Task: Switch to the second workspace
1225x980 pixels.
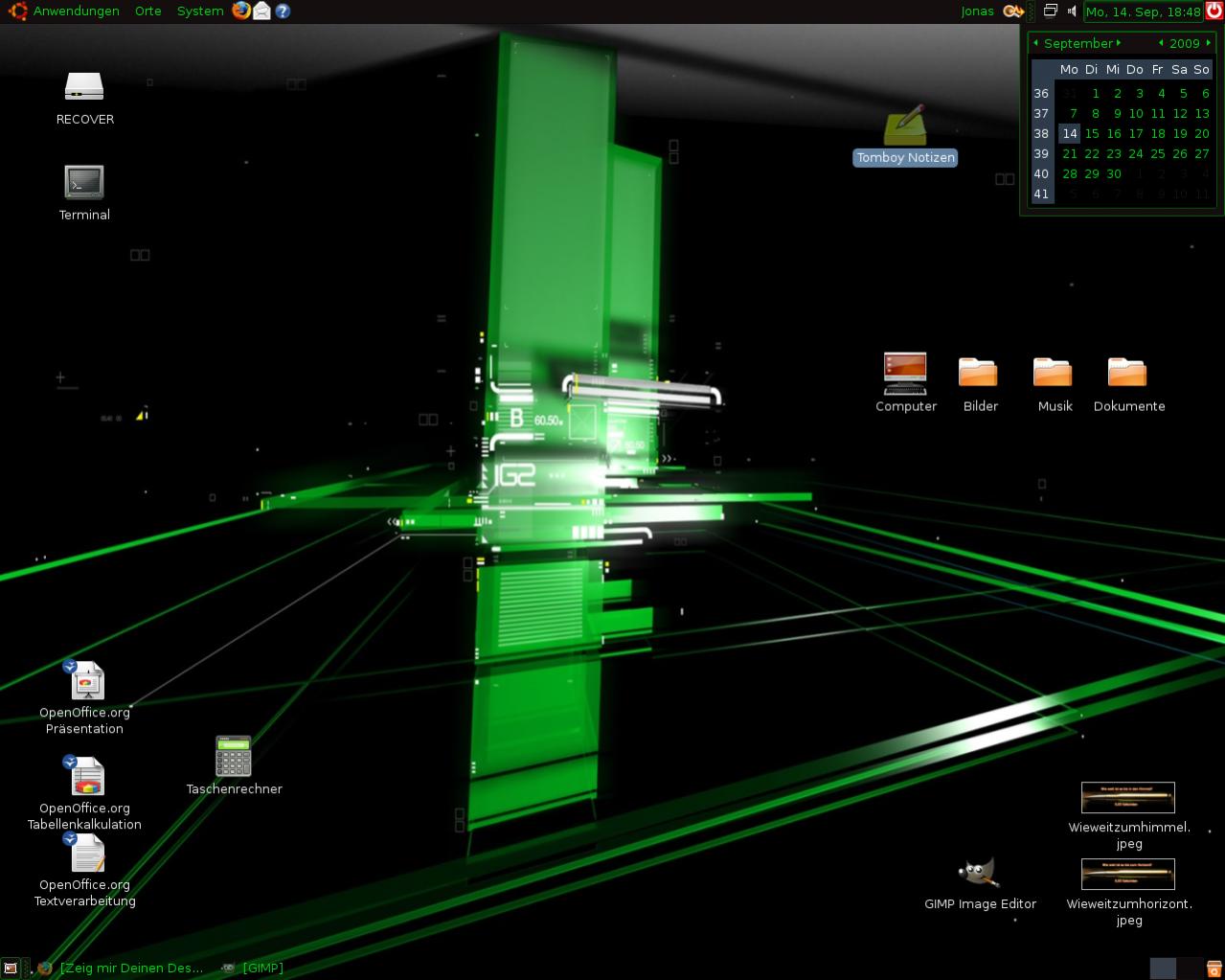Action: pos(1190,968)
